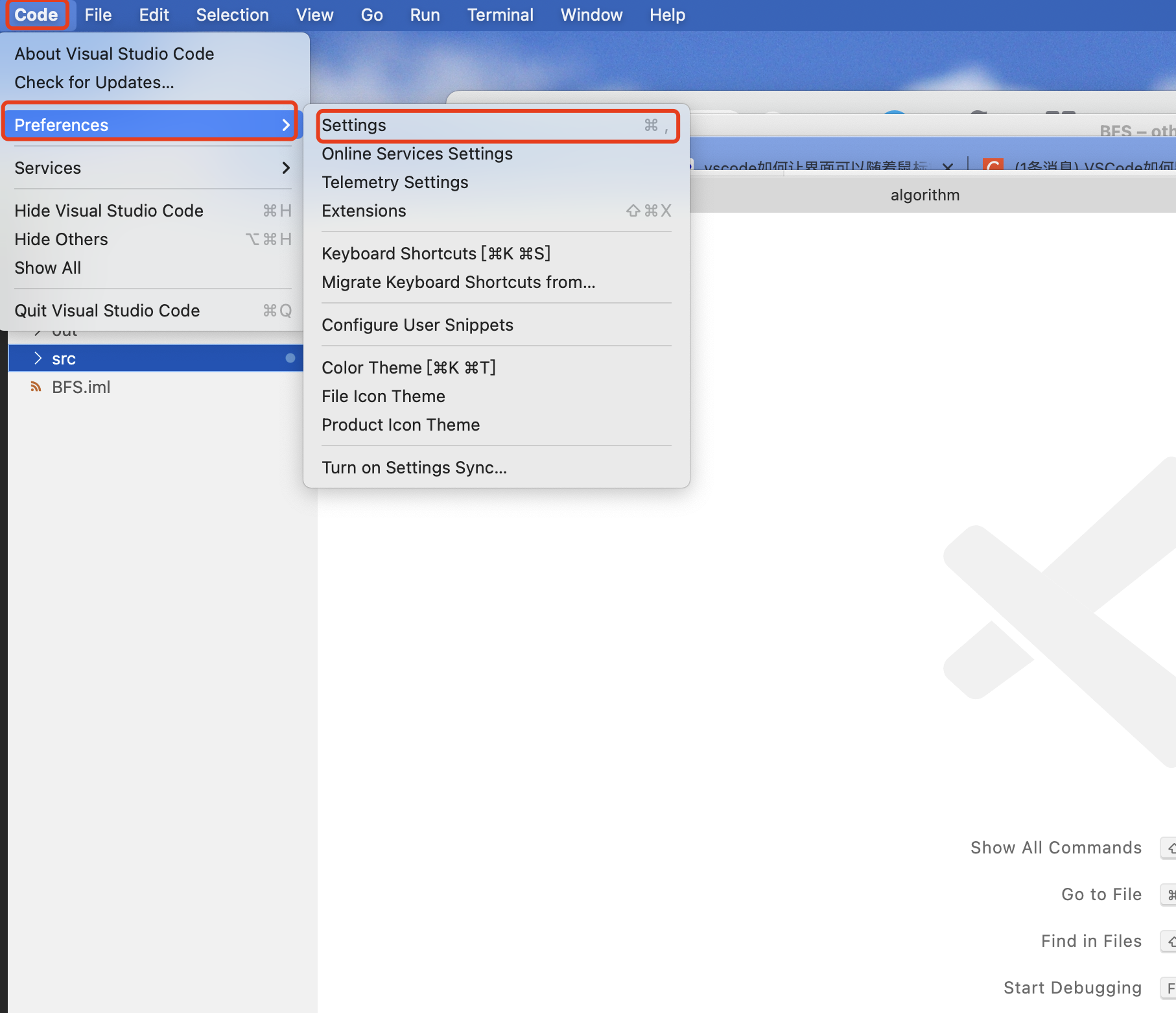
Task: Click the algorithm title text
Action: click(924, 195)
